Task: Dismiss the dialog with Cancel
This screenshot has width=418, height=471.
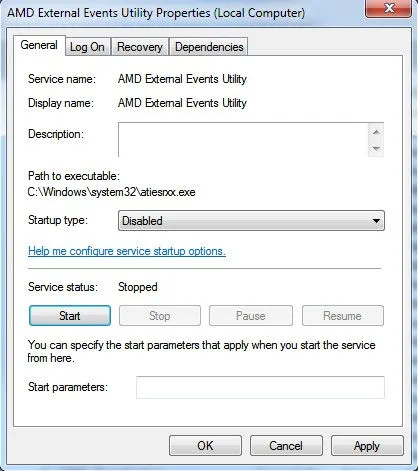Action: tap(286, 446)
